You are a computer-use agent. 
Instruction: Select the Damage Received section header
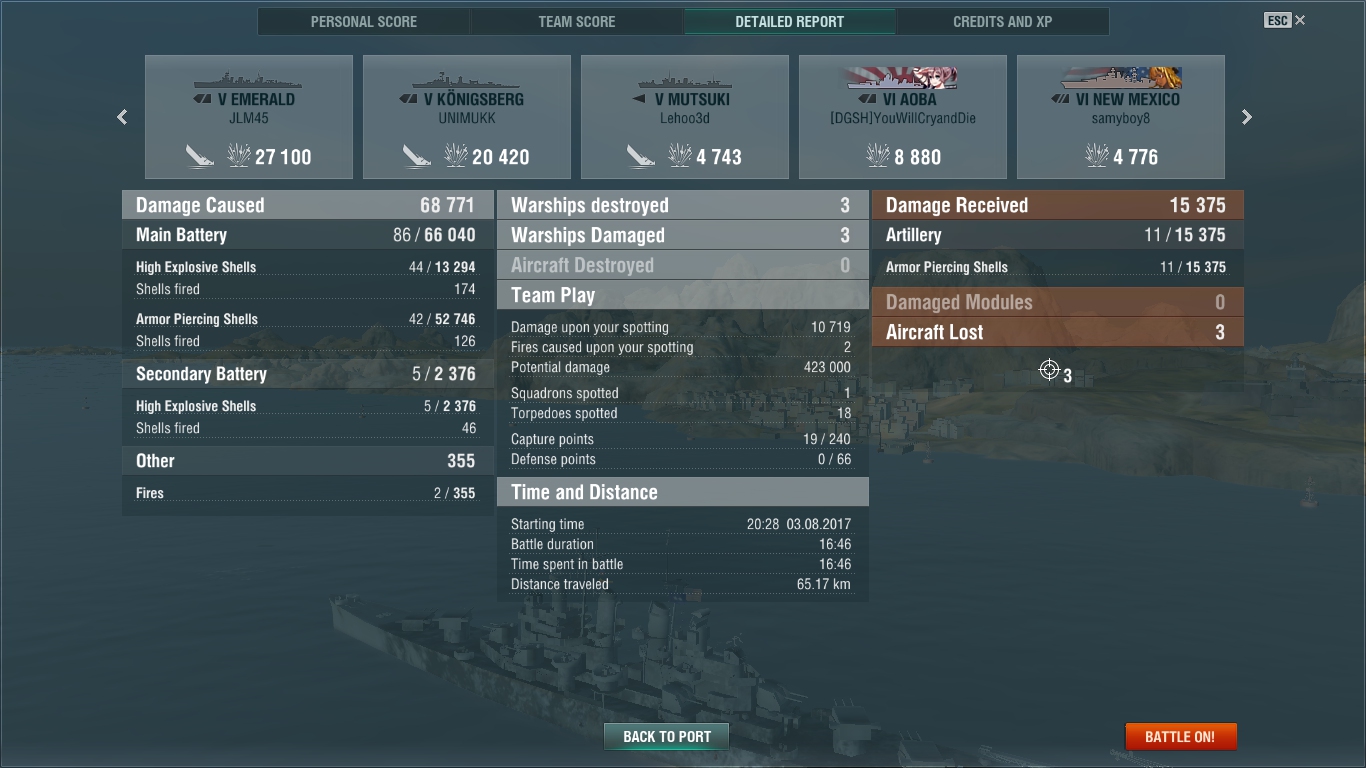(x=1058, y=205)
